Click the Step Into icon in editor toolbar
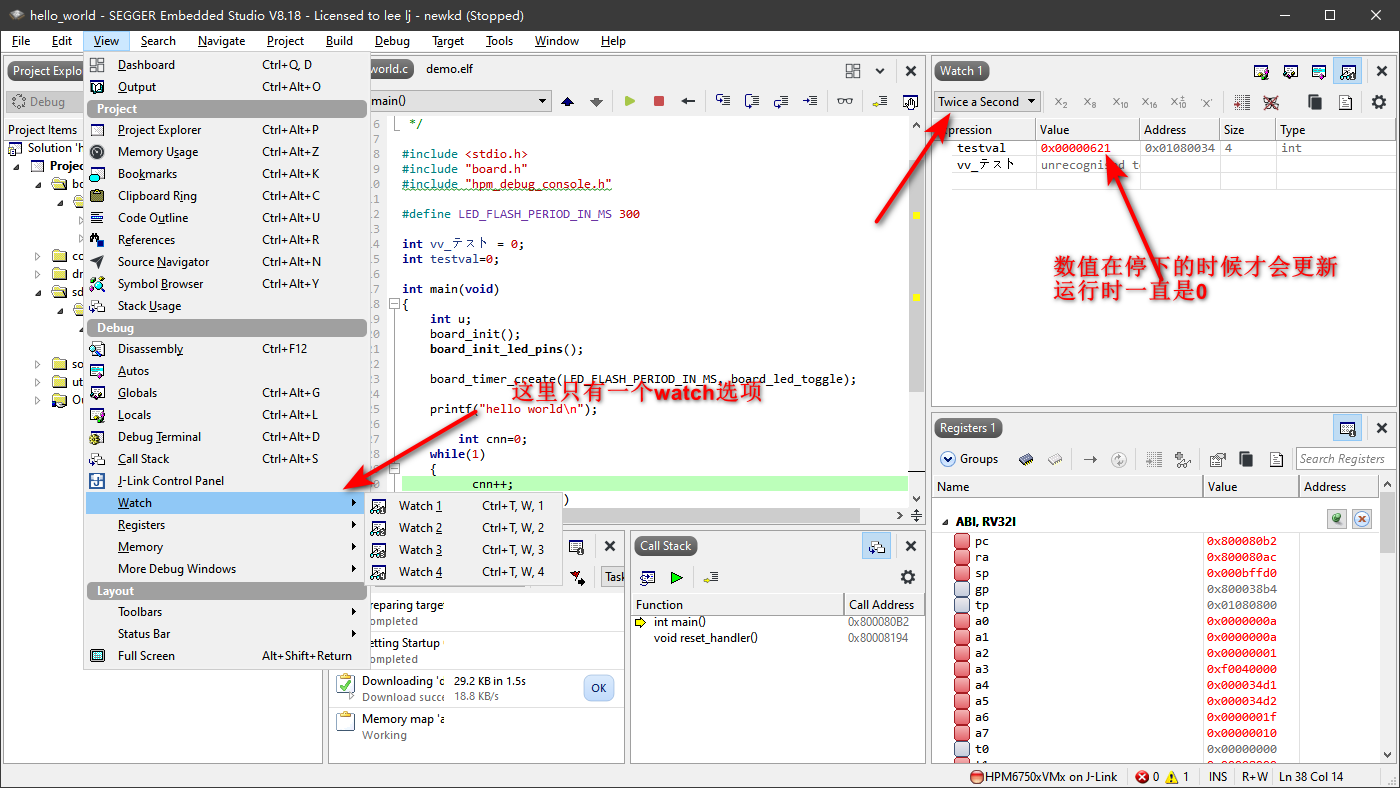1400x788 pixels. (x=723, y=101)
